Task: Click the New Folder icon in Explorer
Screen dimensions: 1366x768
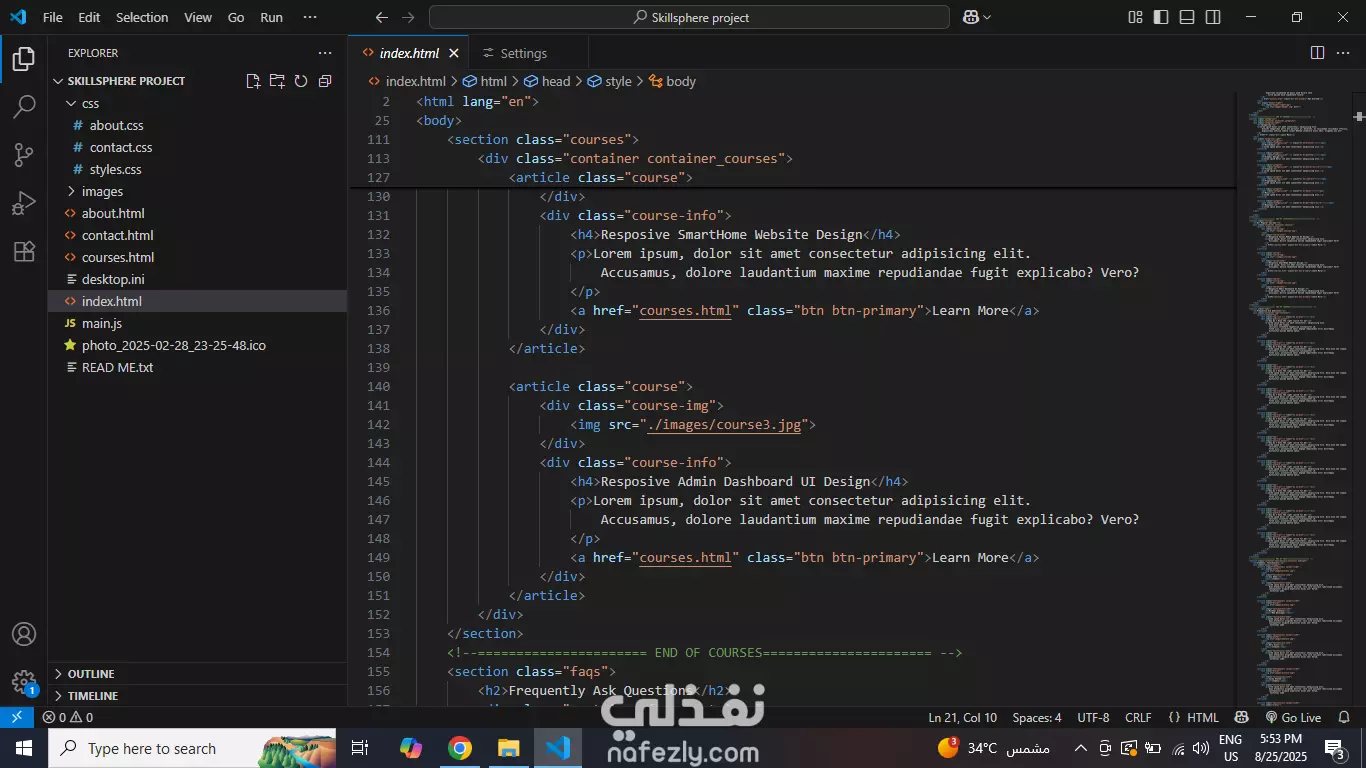Action: tap(277, 81)
